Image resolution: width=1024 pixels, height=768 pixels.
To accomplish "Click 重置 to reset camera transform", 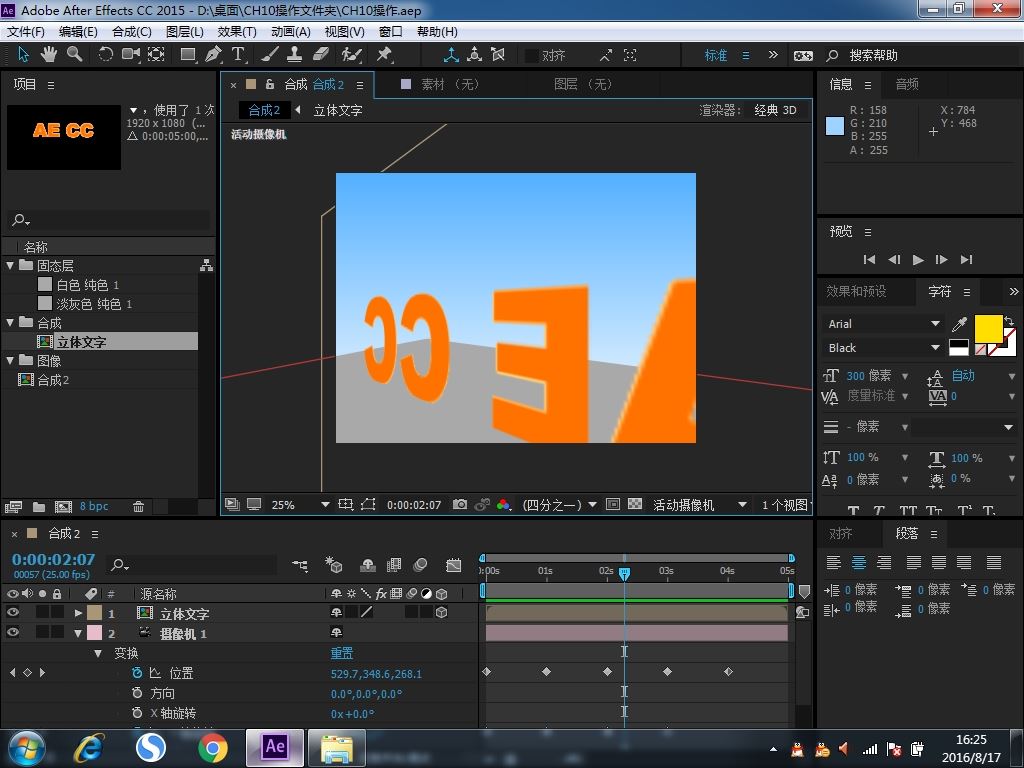I will pyautogui.click(x=342, y=653).
